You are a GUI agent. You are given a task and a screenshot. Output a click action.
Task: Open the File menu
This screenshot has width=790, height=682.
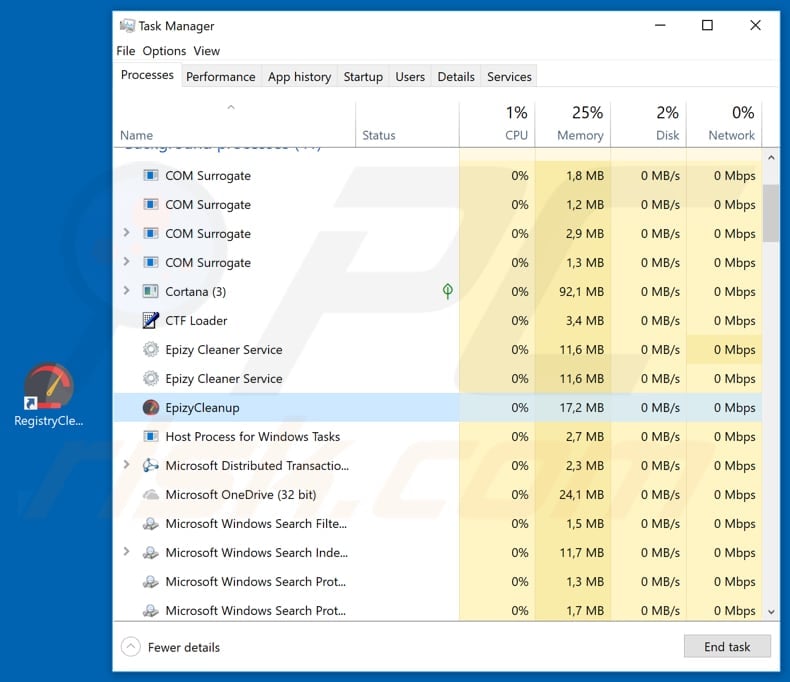tap(125, 51)
